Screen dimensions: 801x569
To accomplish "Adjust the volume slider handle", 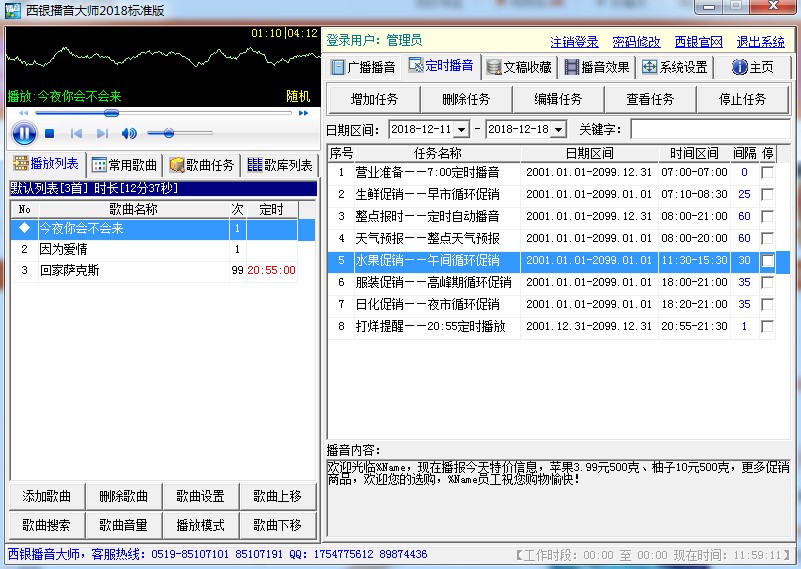I will [x=168, y=133].
